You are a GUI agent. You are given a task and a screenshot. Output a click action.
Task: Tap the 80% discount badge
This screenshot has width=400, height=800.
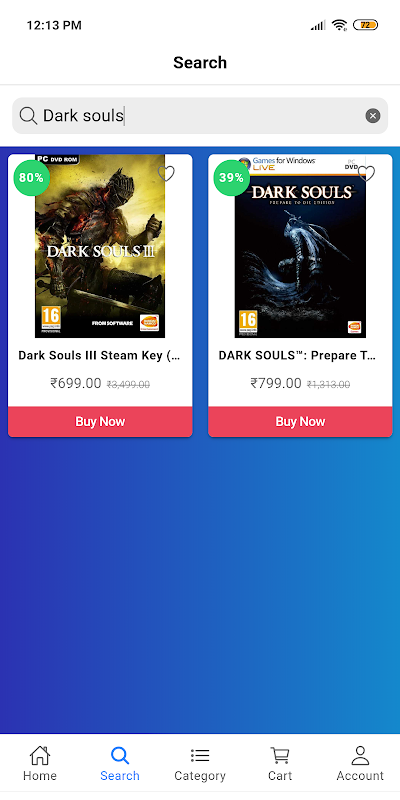32,178
